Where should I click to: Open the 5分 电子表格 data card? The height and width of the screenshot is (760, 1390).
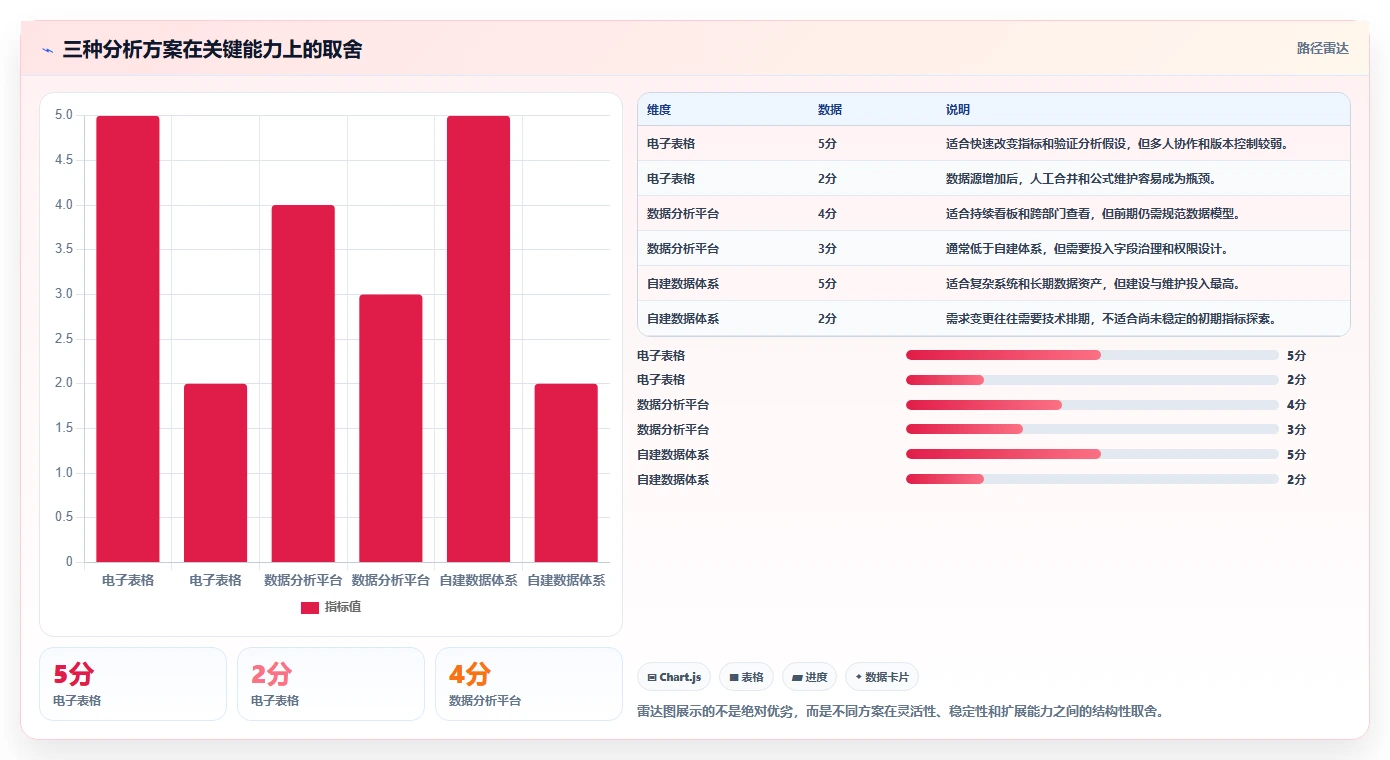(x=133, y=684)
